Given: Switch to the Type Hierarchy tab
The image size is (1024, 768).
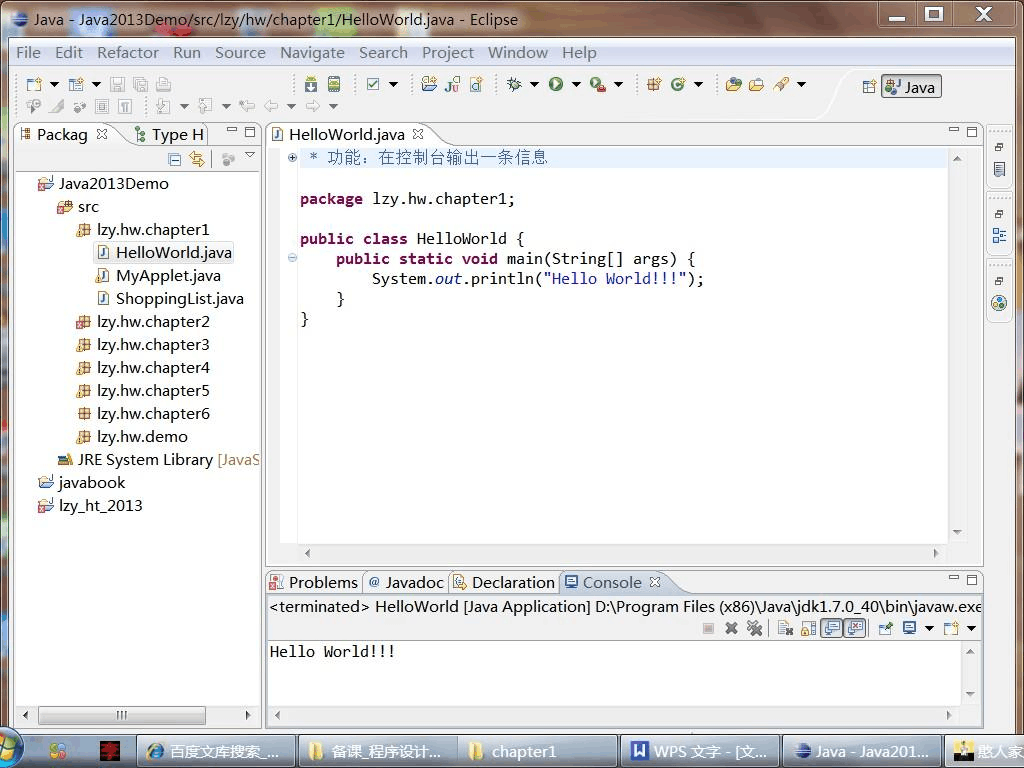Looking at the screenshot, I should point(169,135).
